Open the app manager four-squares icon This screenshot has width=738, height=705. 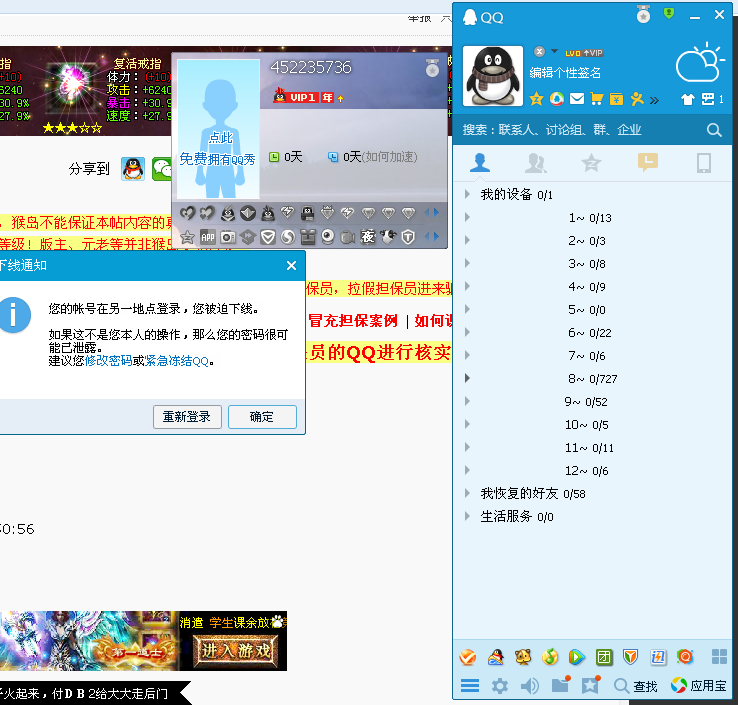(x=719, y=657)
